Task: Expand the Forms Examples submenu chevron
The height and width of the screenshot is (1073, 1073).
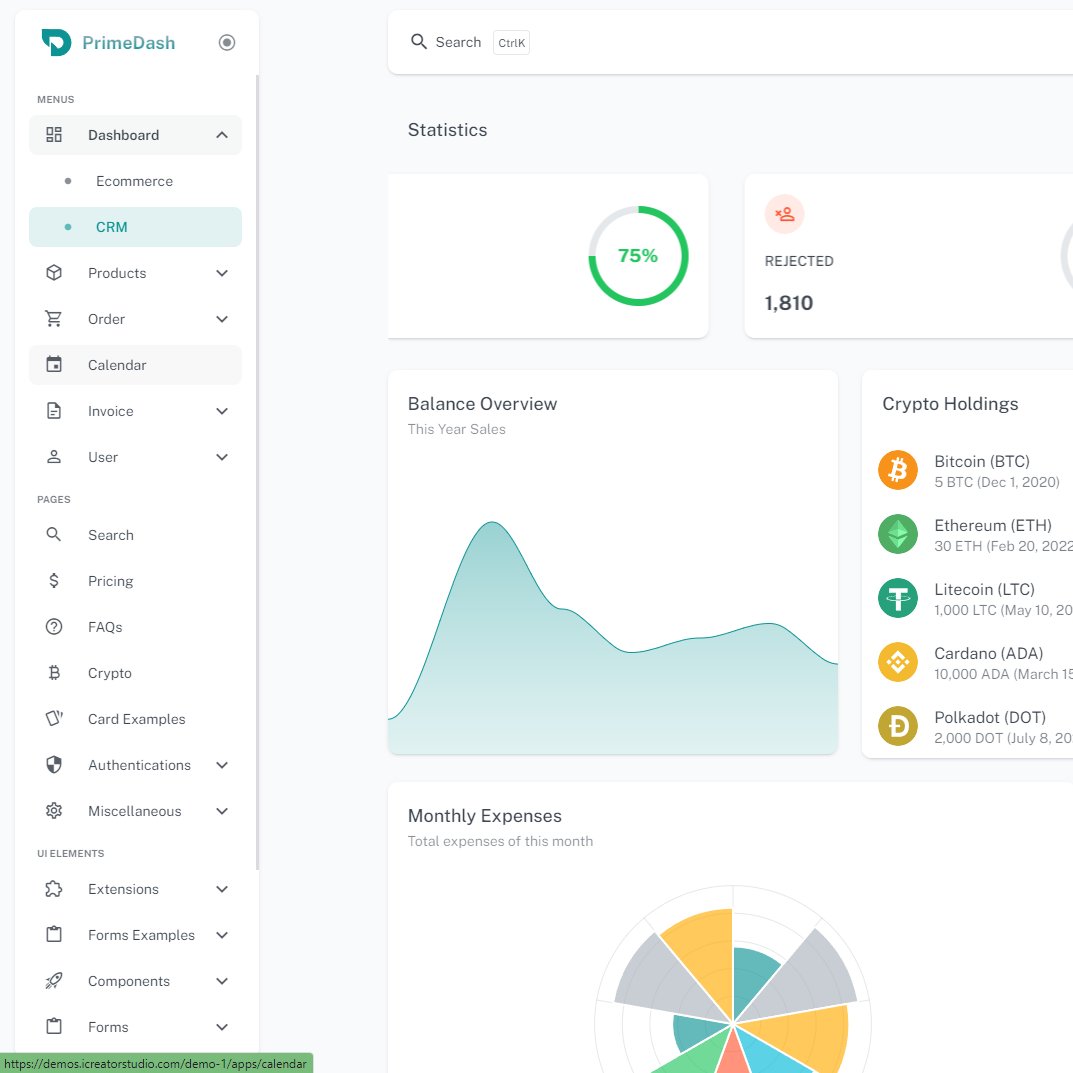Action: (x=222, y=935)
